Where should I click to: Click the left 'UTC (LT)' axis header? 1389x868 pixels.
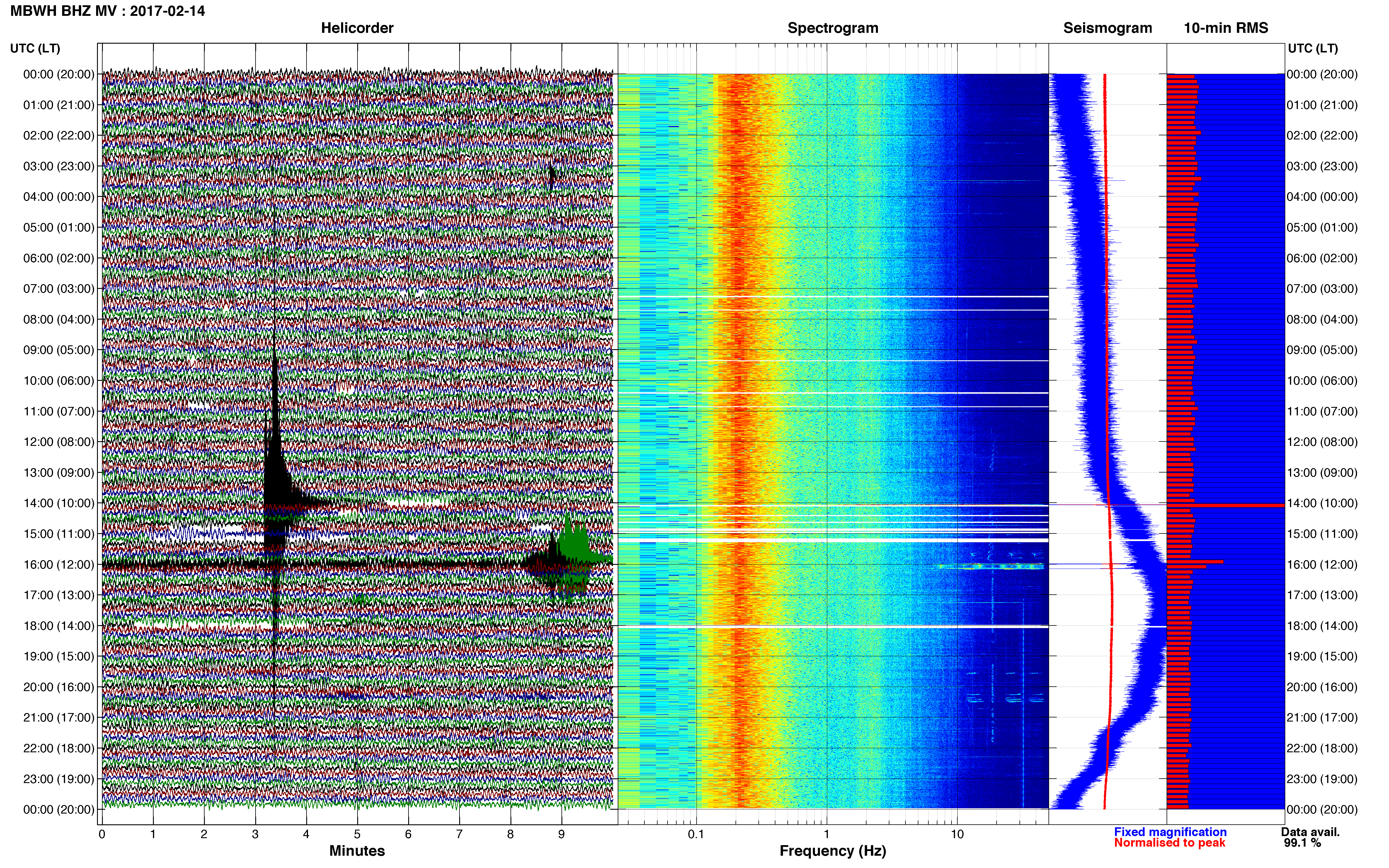coord(35,48)
